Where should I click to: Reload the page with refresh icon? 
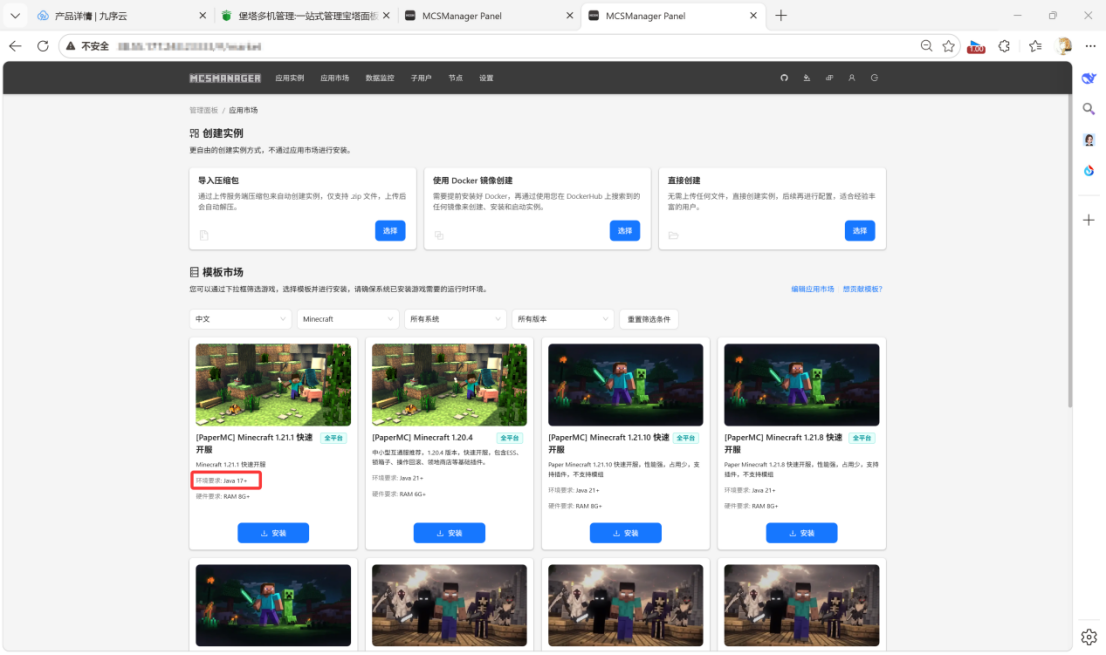(43, 46)
